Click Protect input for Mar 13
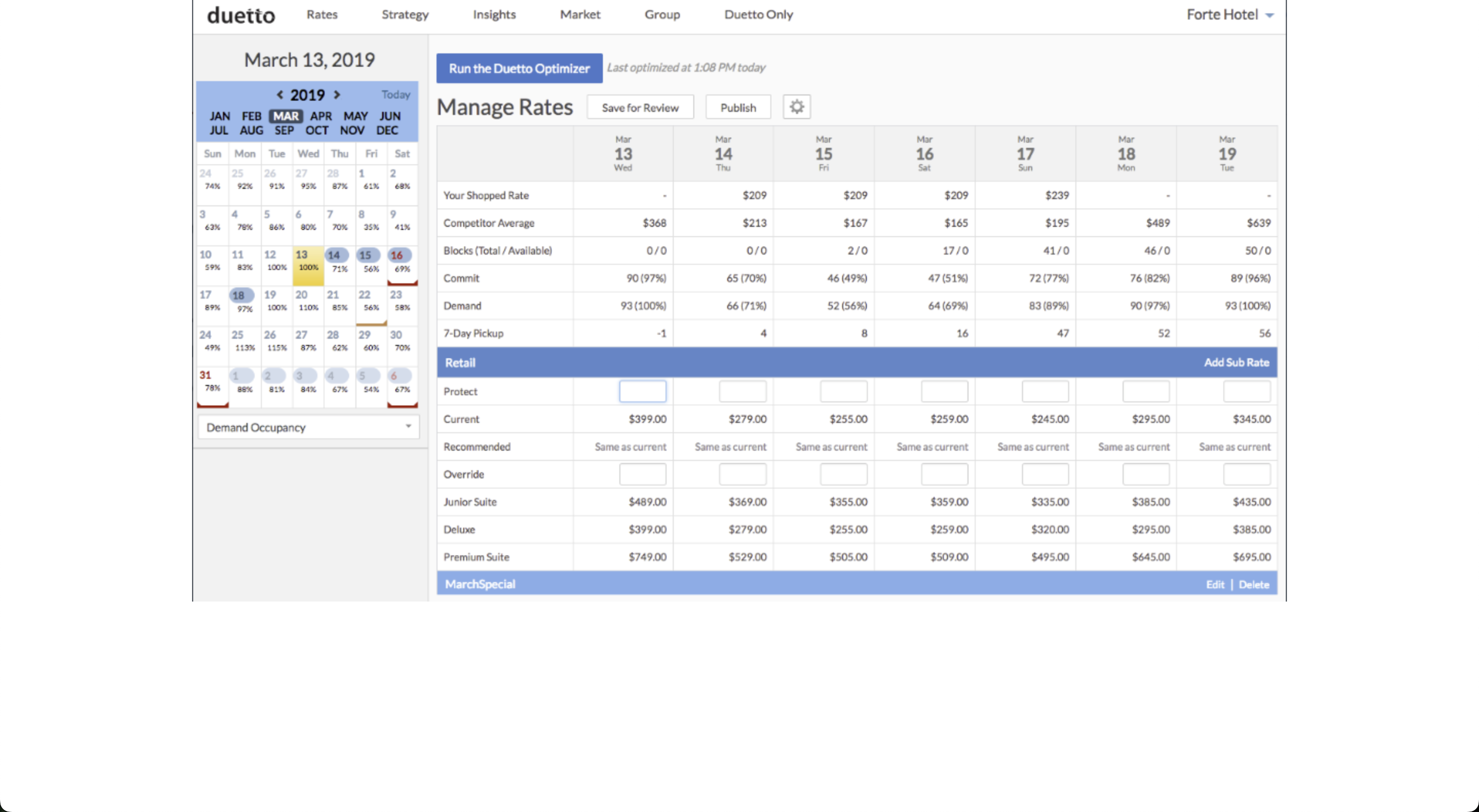 click(642, 391)
